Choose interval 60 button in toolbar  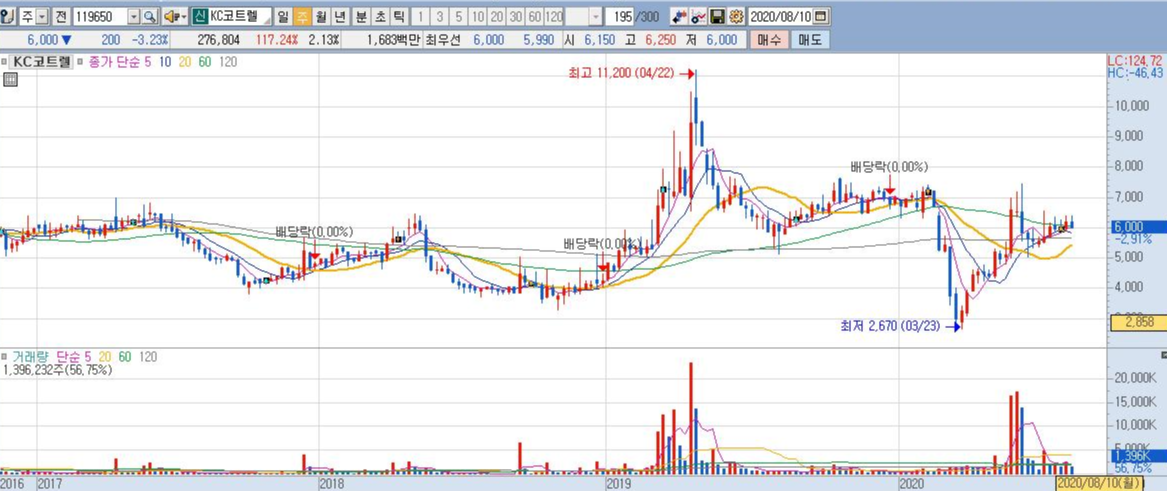pos(534,16)
